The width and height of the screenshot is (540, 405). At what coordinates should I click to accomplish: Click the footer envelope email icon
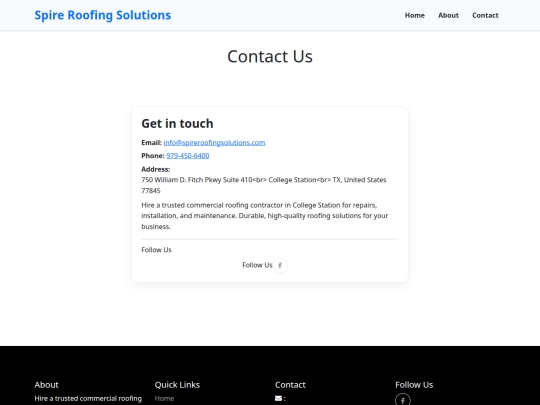[x=278, y=398]
